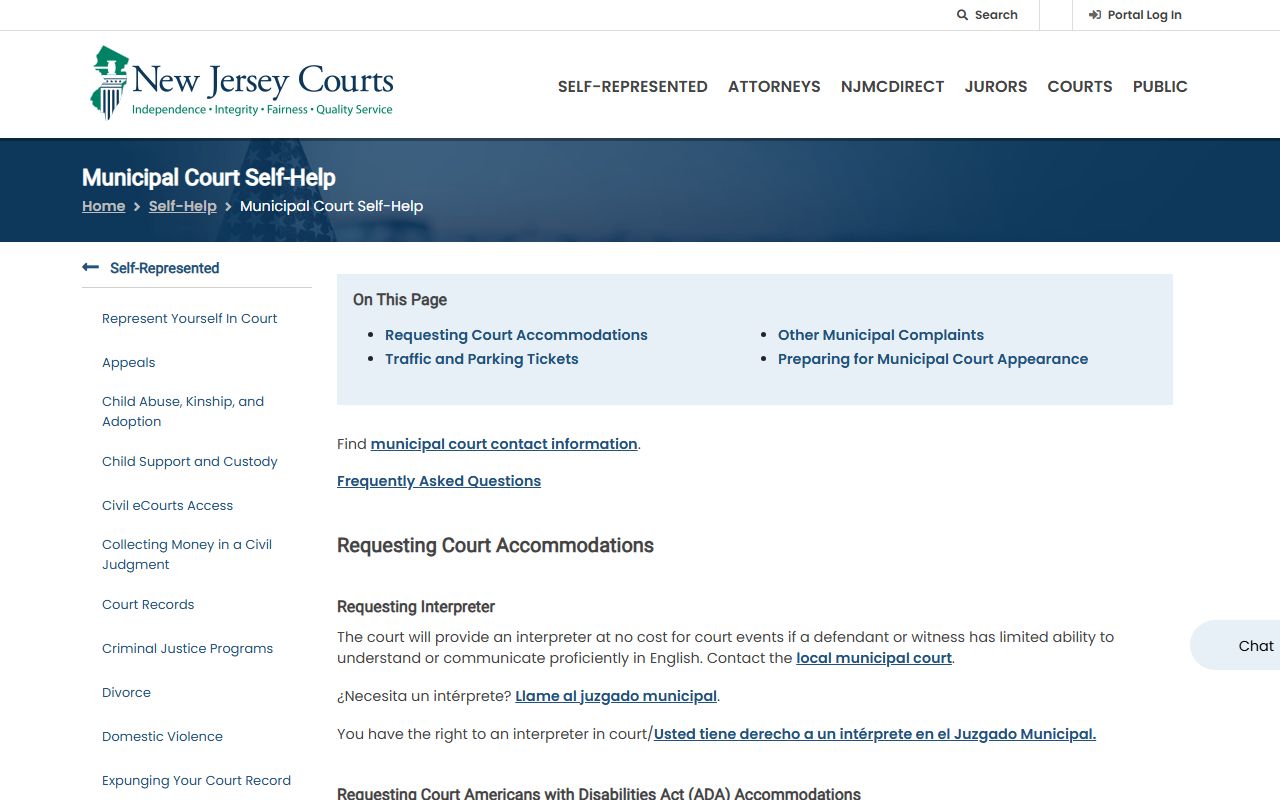This screenshot has height=800, width=1280.
Task: Click the Requesting Court Accommodations heading
Action: point(495,545)
